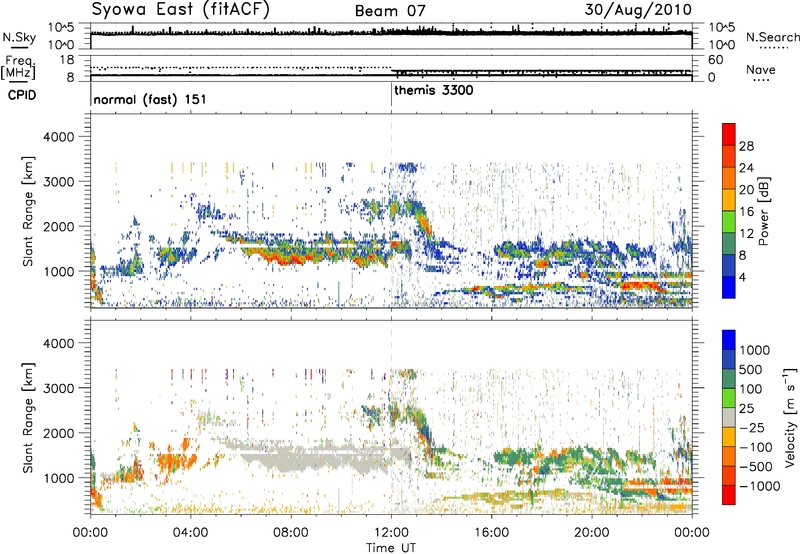Click the '12:00' time axis label
This screenshot has height=554, width=800.
(391, 533)
